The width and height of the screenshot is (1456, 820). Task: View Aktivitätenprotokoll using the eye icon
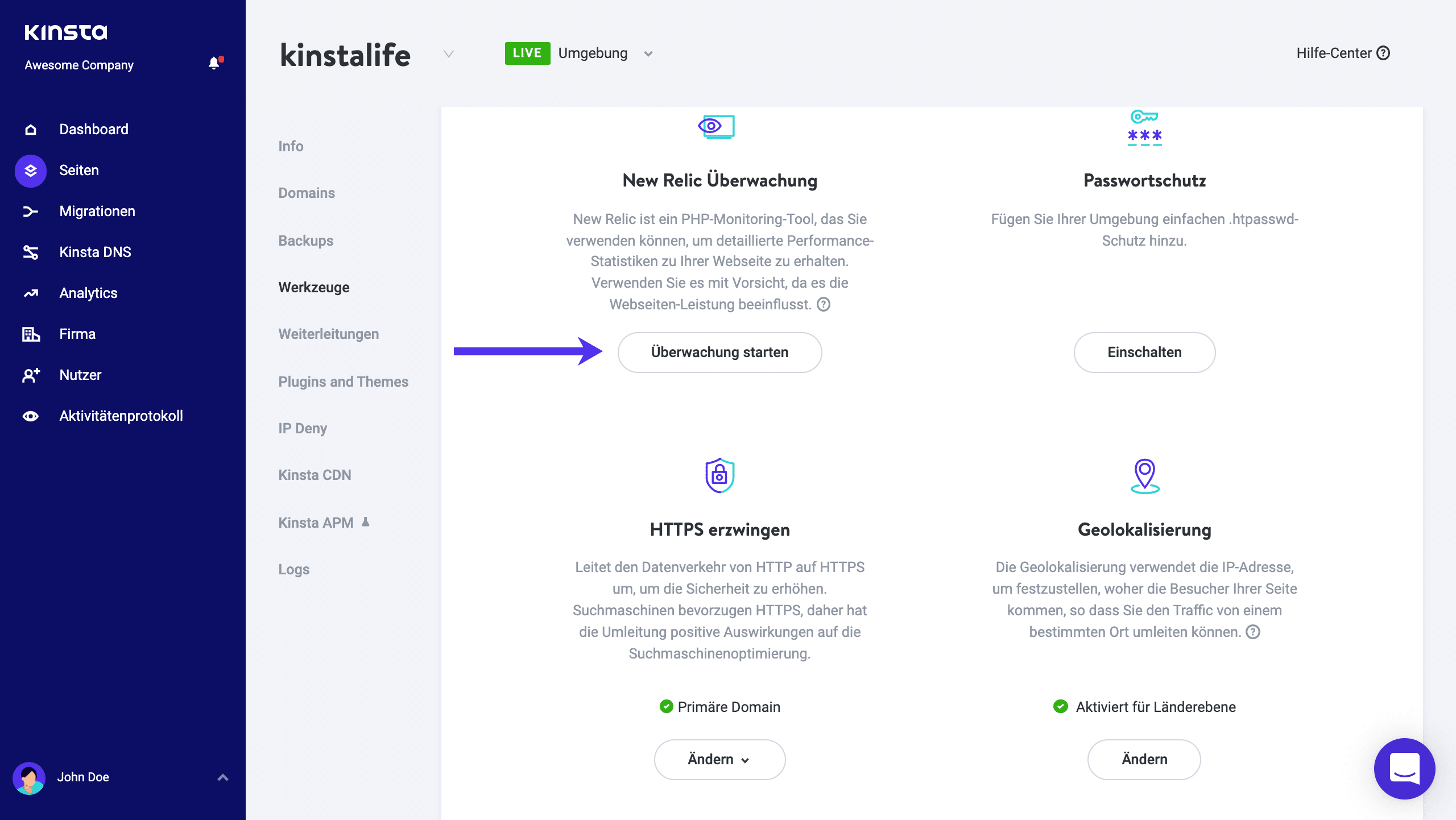[x=30, y=416]
